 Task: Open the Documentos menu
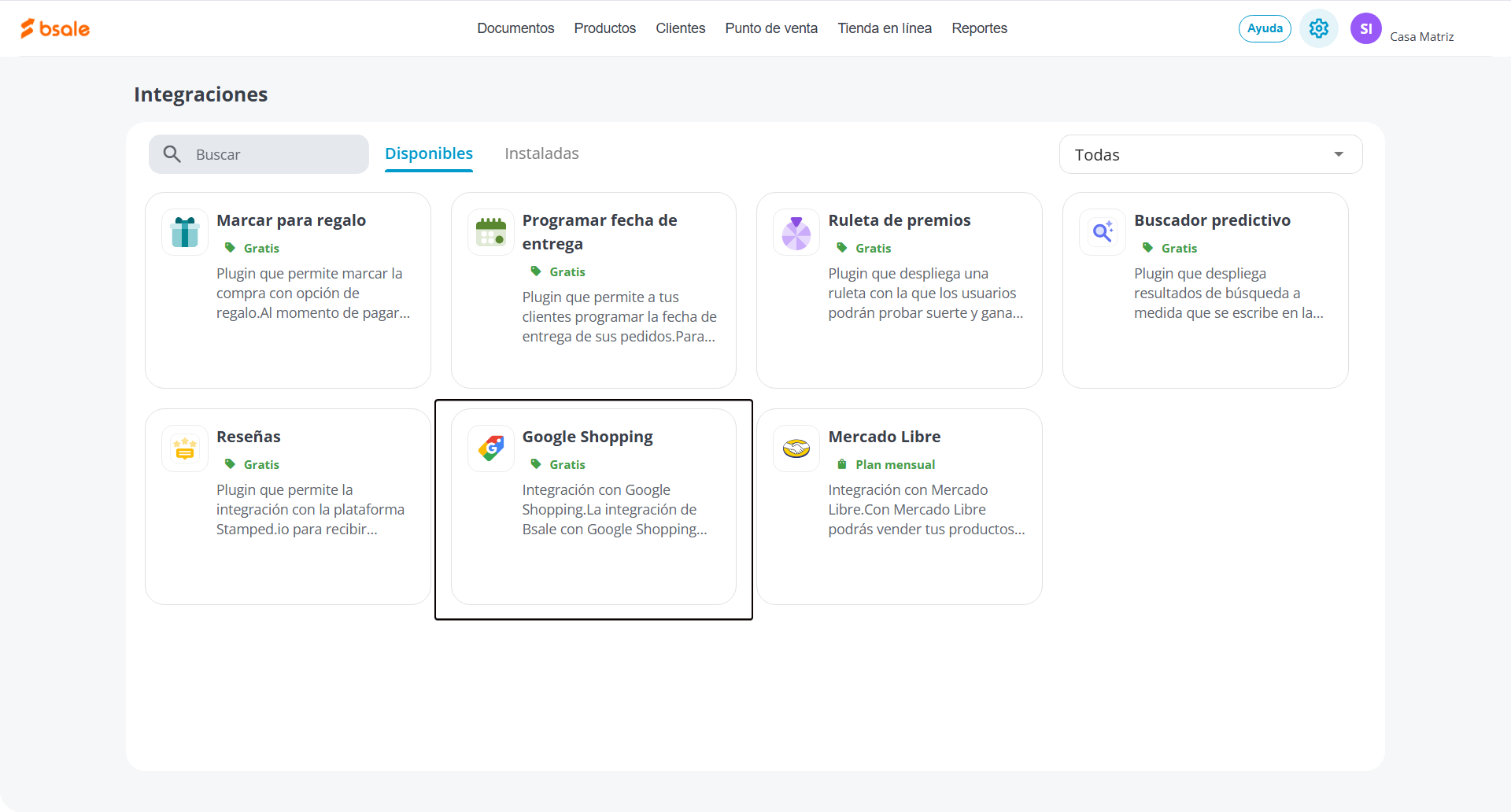515,28
